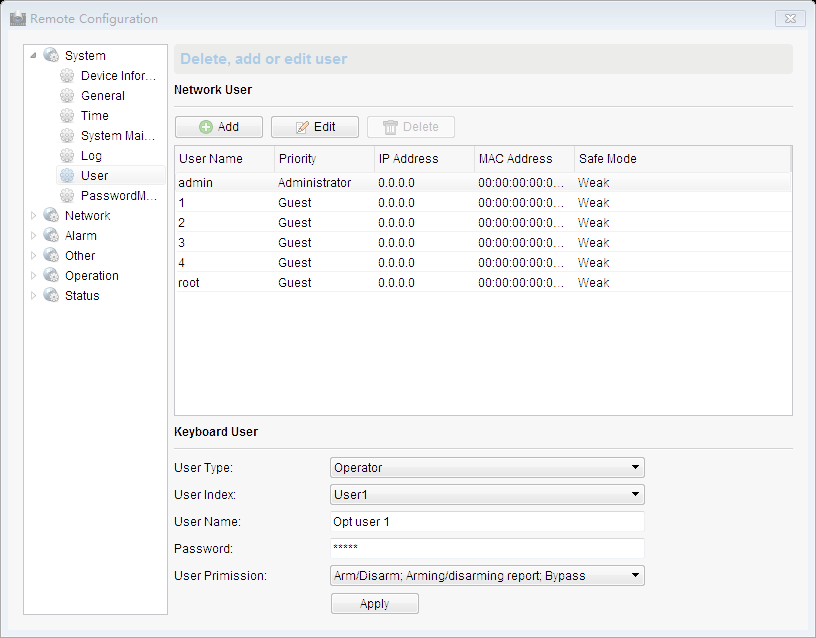
Task: Click the pencil icon on Edit button
Action: [x=302, y=127]
